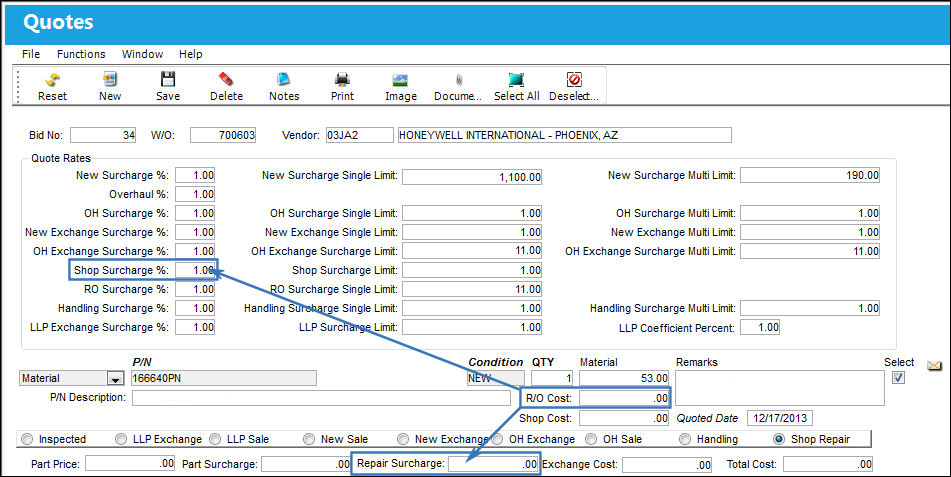Image resolution: width=951 pixels, height=477 pixels.
Task: Click Shop Surcharge Limit field
Action: coord(472,270)
